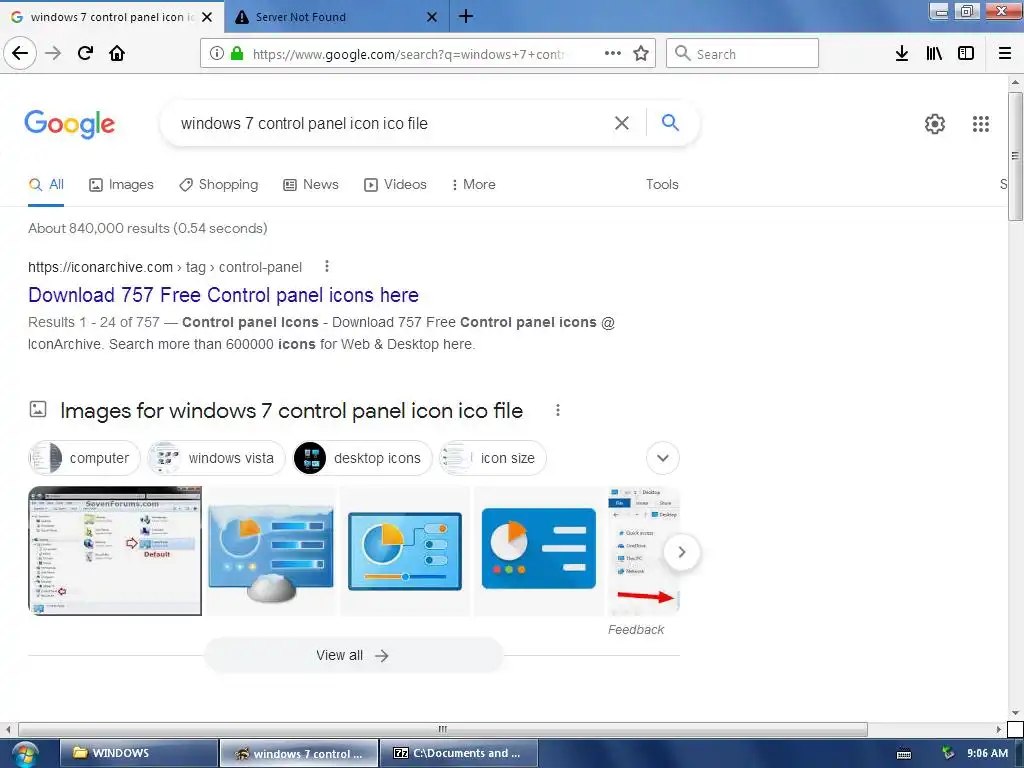Focus the Firefox Search box
This screenshot has height=768, width=1024.
point(742,54)
